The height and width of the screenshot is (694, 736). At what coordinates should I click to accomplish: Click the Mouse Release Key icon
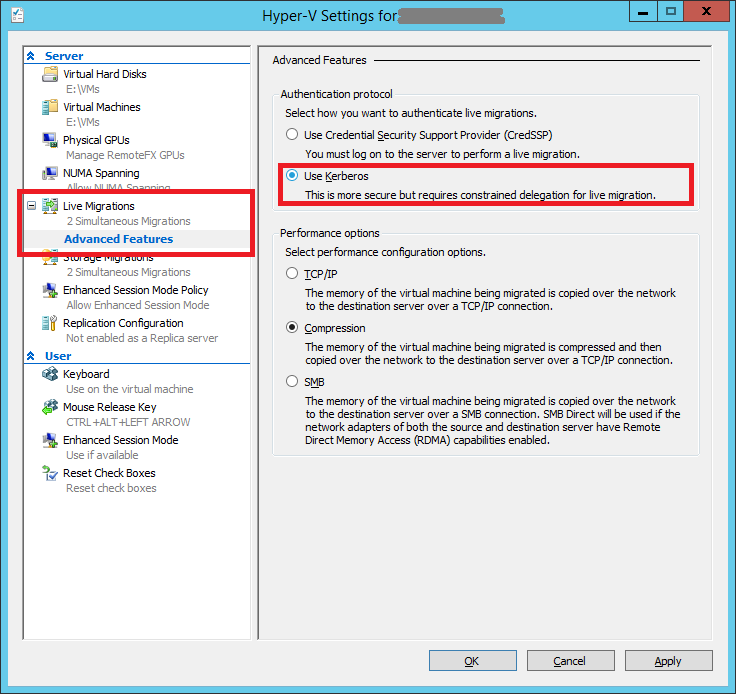pos(50,407)
